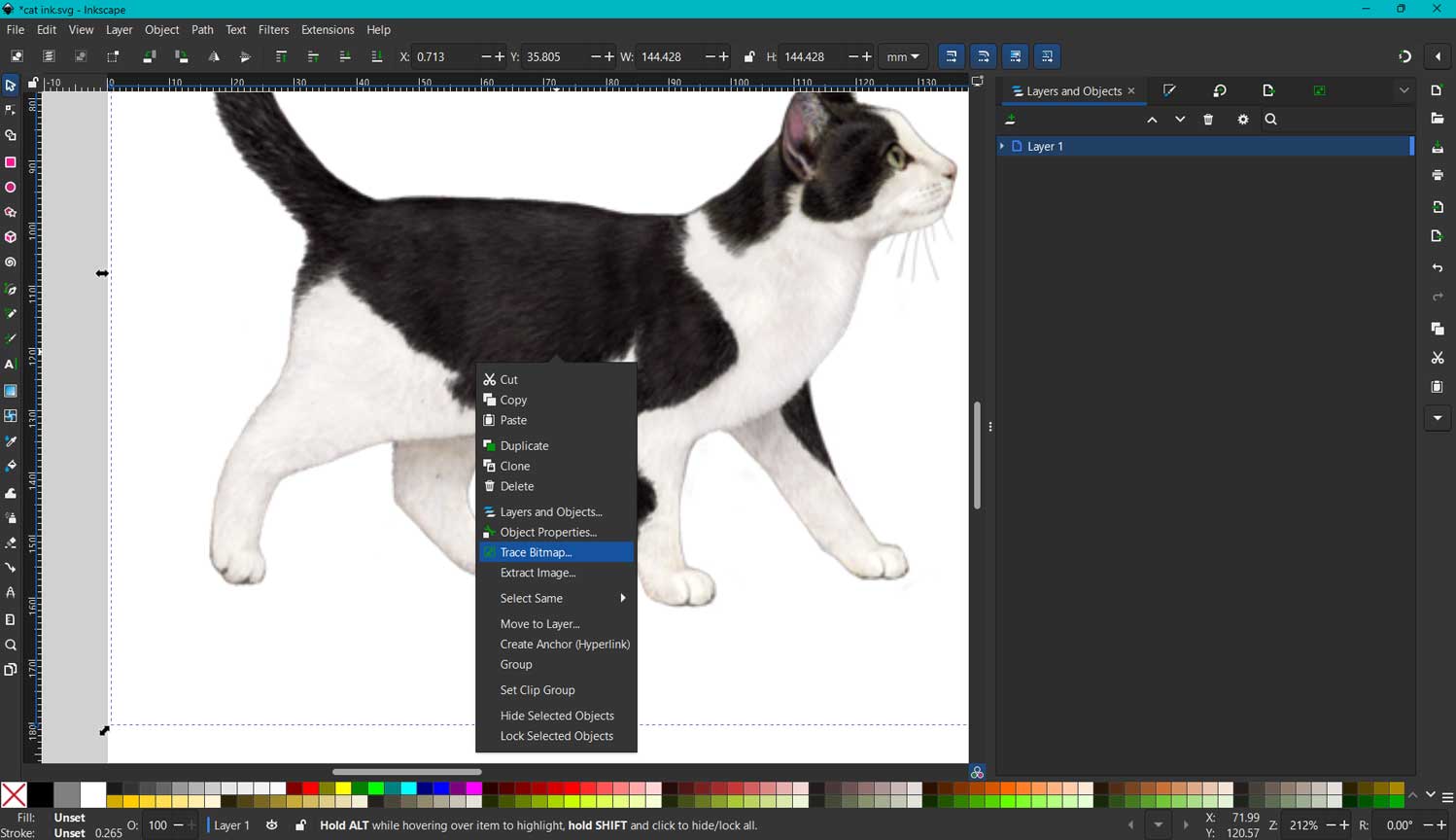Image resolution: width=1456 pixels, height=840 pixels.
Task: Select the Zoom tool
Action: click(11, 645)
